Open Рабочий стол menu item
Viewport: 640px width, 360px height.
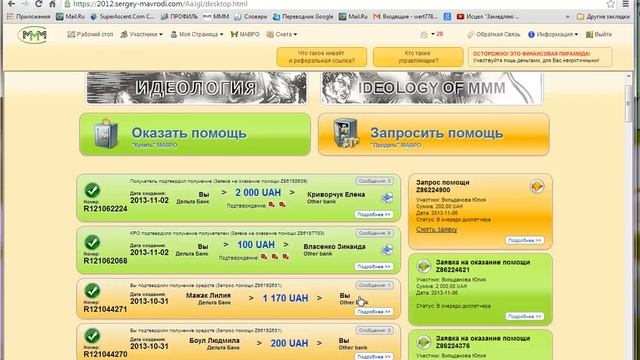point(90,35)
